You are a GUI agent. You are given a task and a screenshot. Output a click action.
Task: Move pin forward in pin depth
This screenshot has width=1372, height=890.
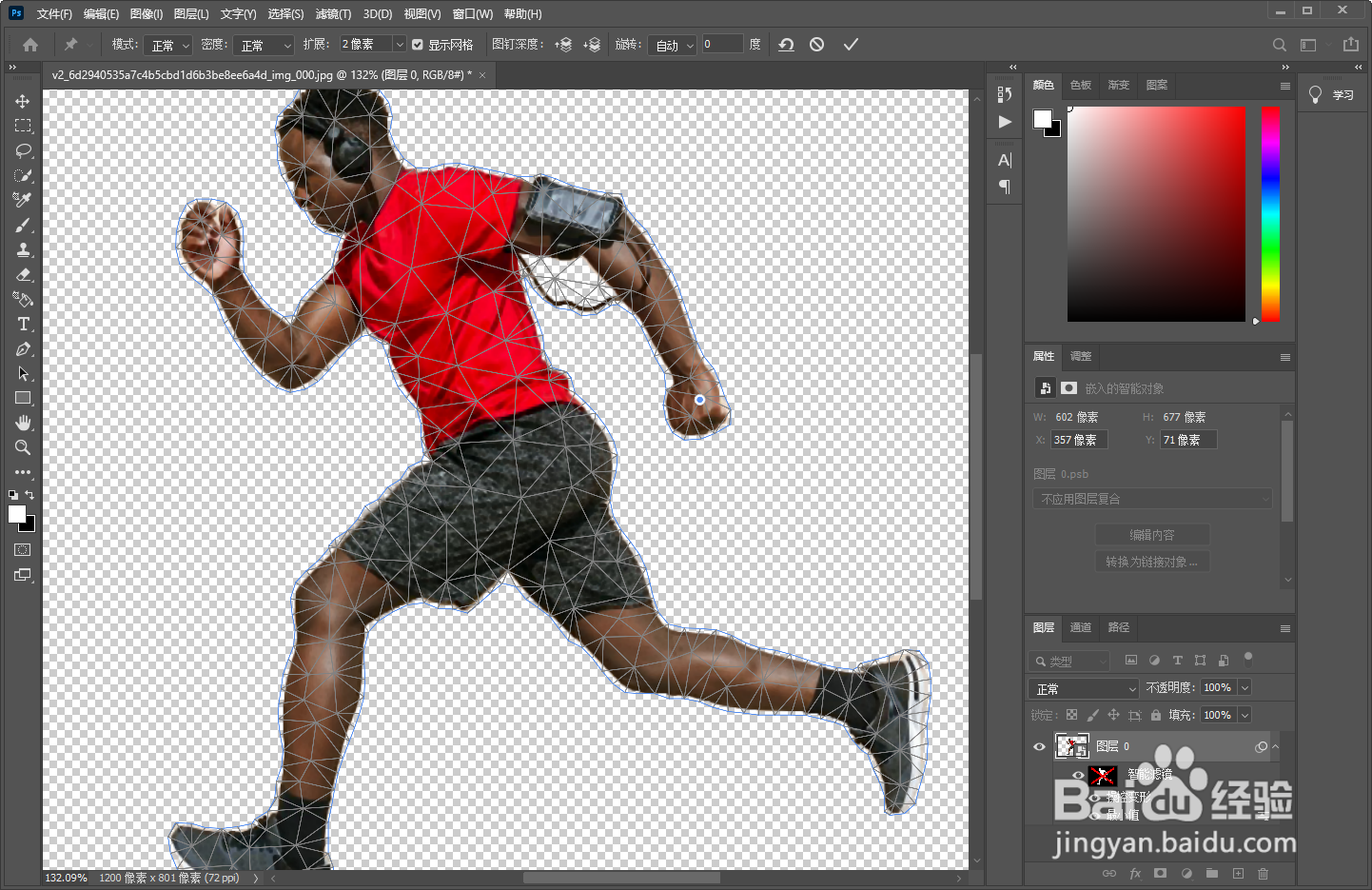[563, 45]
